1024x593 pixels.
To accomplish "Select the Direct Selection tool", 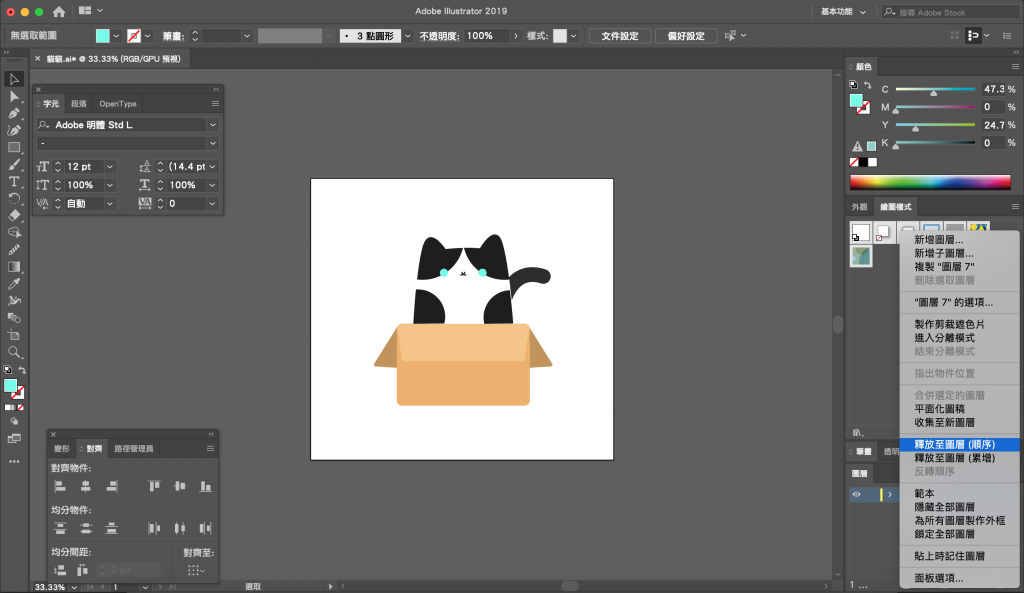I will [14, 96].
